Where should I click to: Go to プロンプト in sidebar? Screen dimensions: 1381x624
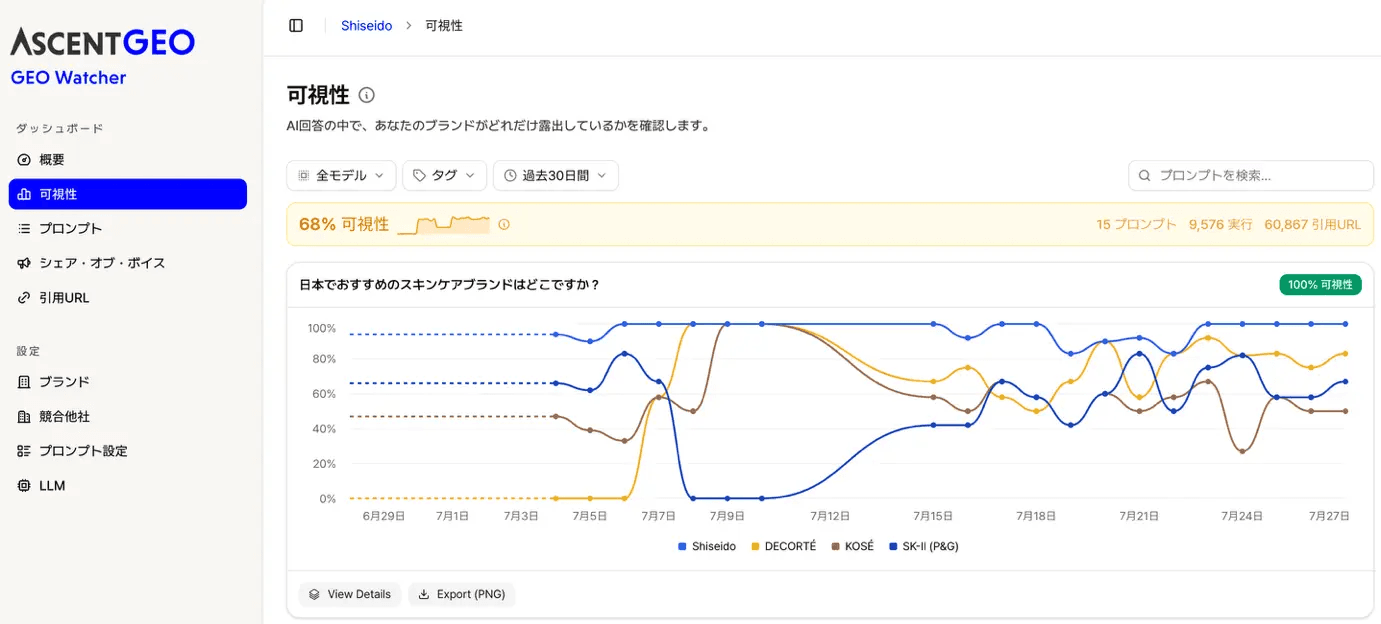[128, 229]
